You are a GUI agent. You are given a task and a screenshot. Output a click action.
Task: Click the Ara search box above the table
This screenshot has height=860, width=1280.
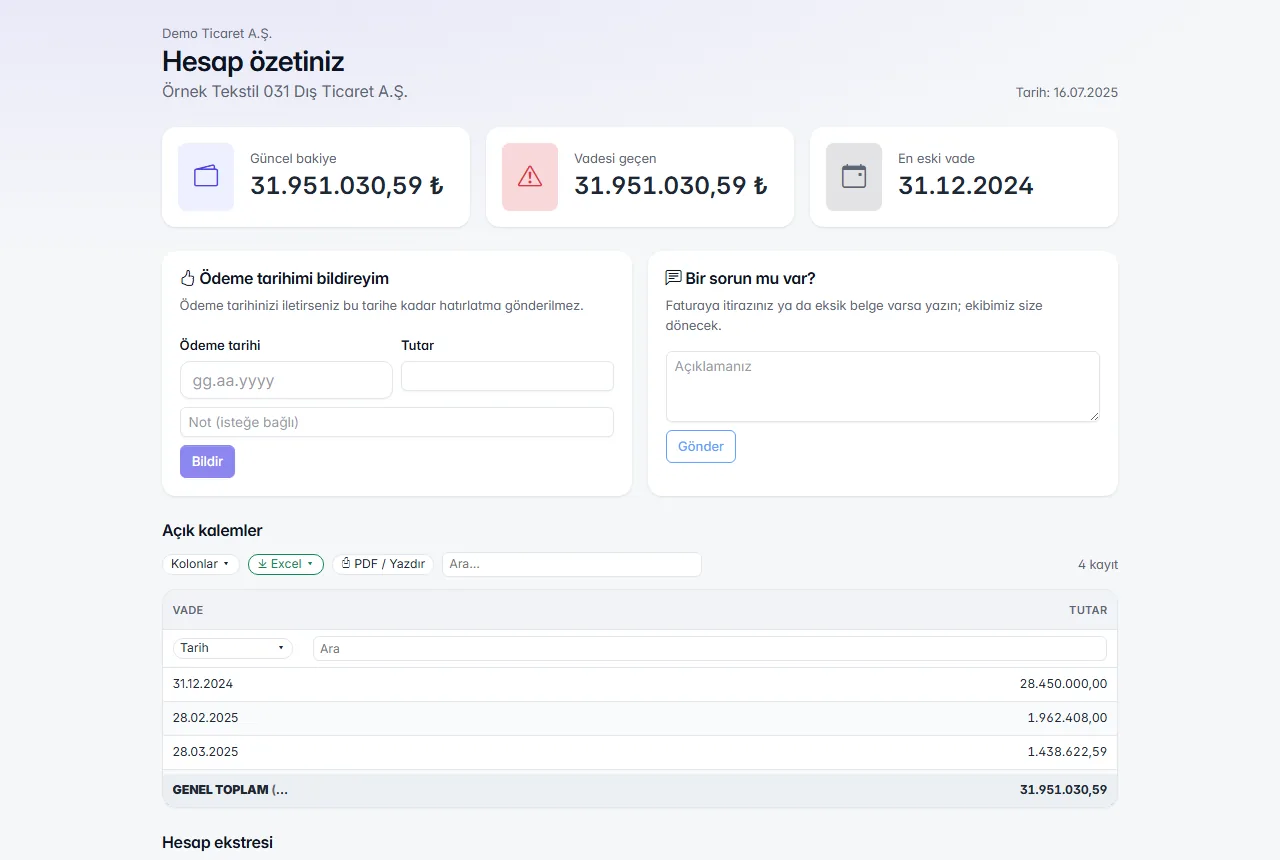click(572, 564)
